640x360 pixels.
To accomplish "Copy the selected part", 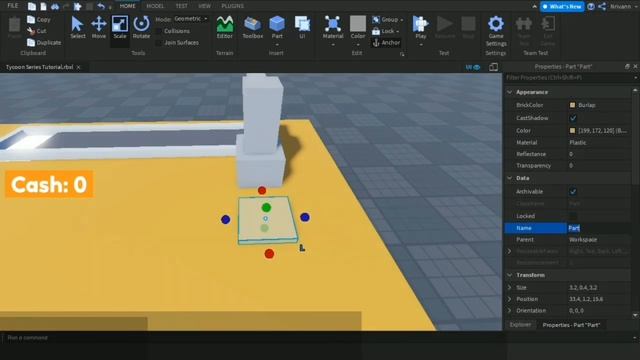I will click(x=39, y=20).
